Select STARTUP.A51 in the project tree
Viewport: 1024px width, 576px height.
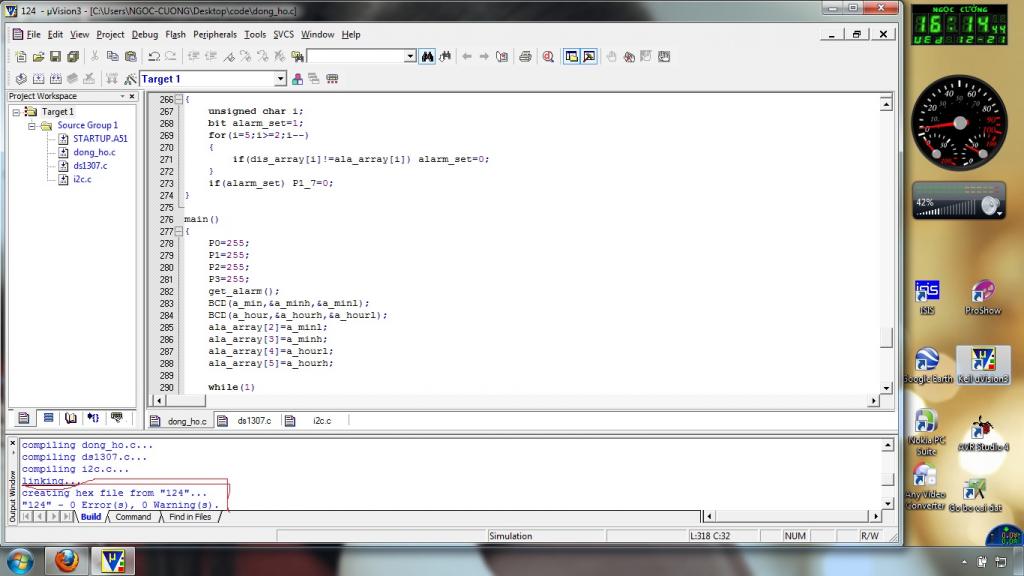coord(100,138)
